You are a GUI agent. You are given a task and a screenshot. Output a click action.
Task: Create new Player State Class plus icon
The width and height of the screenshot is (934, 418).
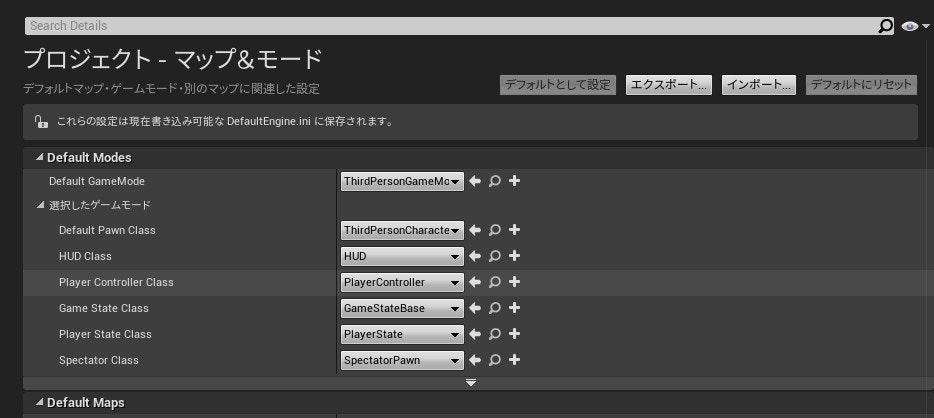515,333
